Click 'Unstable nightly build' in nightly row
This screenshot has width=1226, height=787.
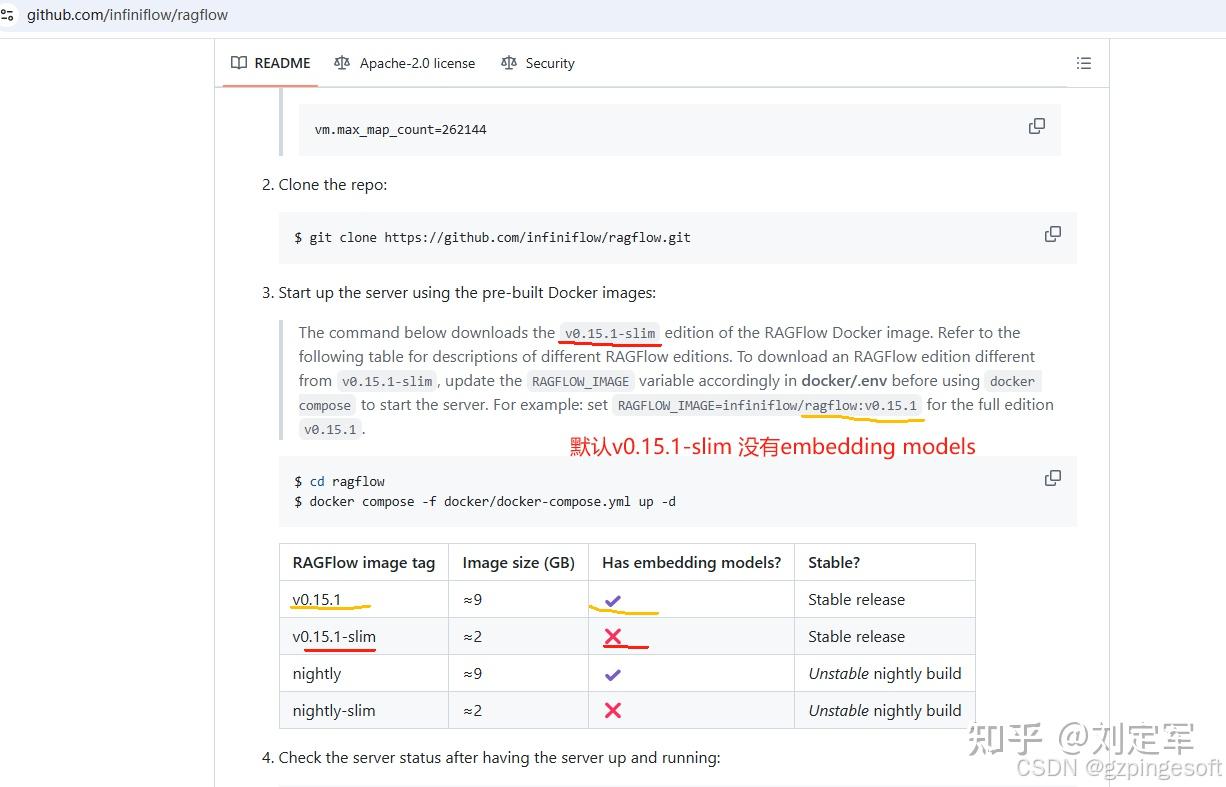click(885, 674)
